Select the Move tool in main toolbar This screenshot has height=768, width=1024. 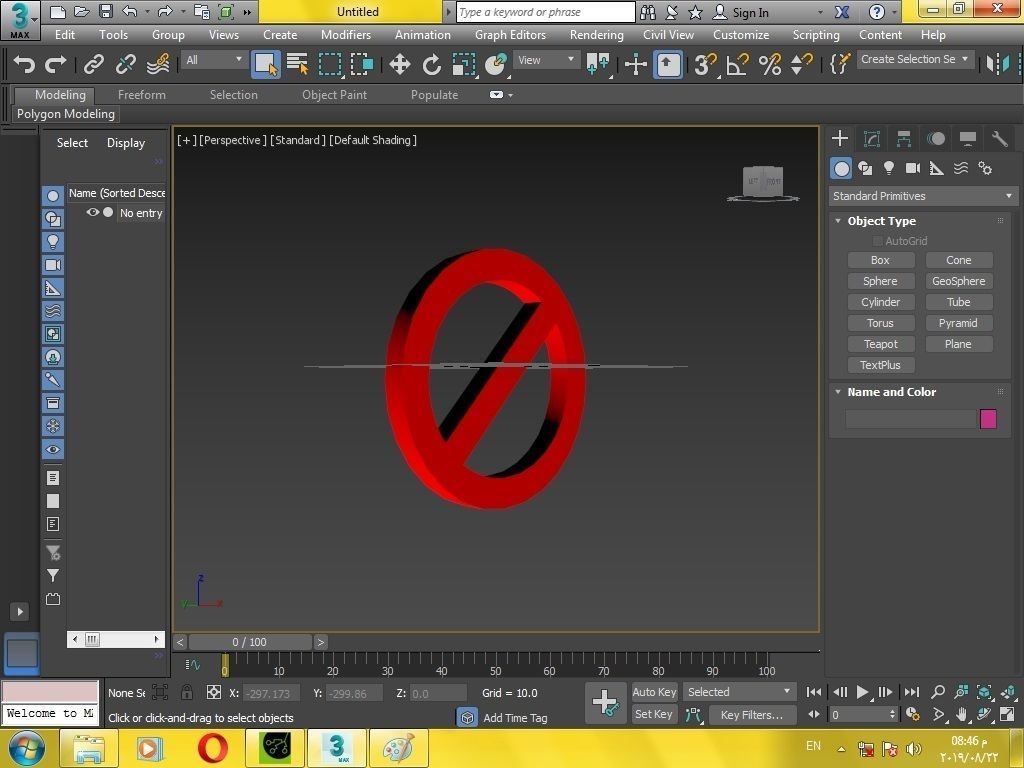point(399,64)
